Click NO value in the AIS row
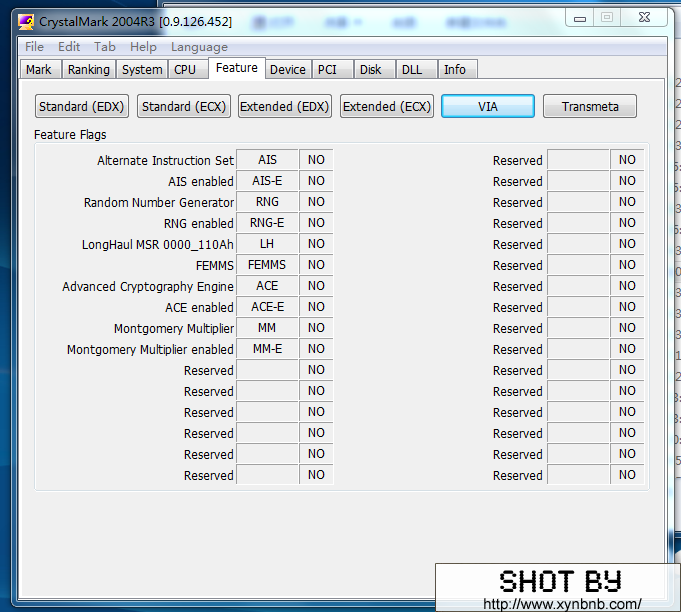The height and width of the screenshot is (612, 681). (x=316, y=160)
